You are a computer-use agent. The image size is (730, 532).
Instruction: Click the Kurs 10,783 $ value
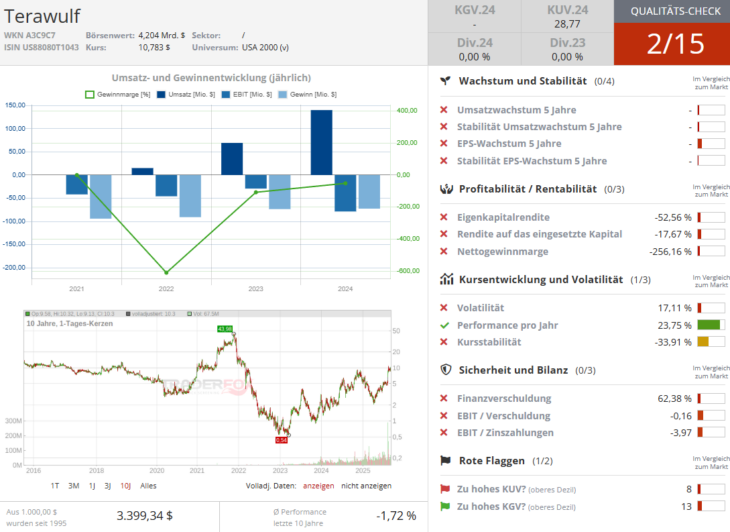click(154, 47)
